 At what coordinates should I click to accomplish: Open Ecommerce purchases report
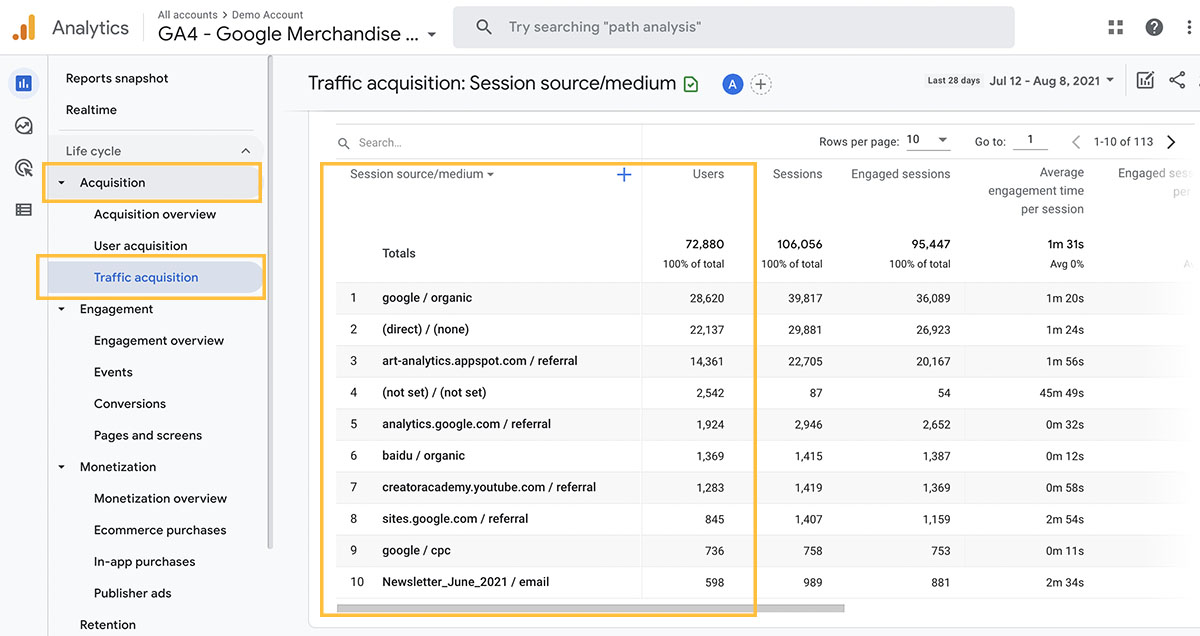click(160, 530)
